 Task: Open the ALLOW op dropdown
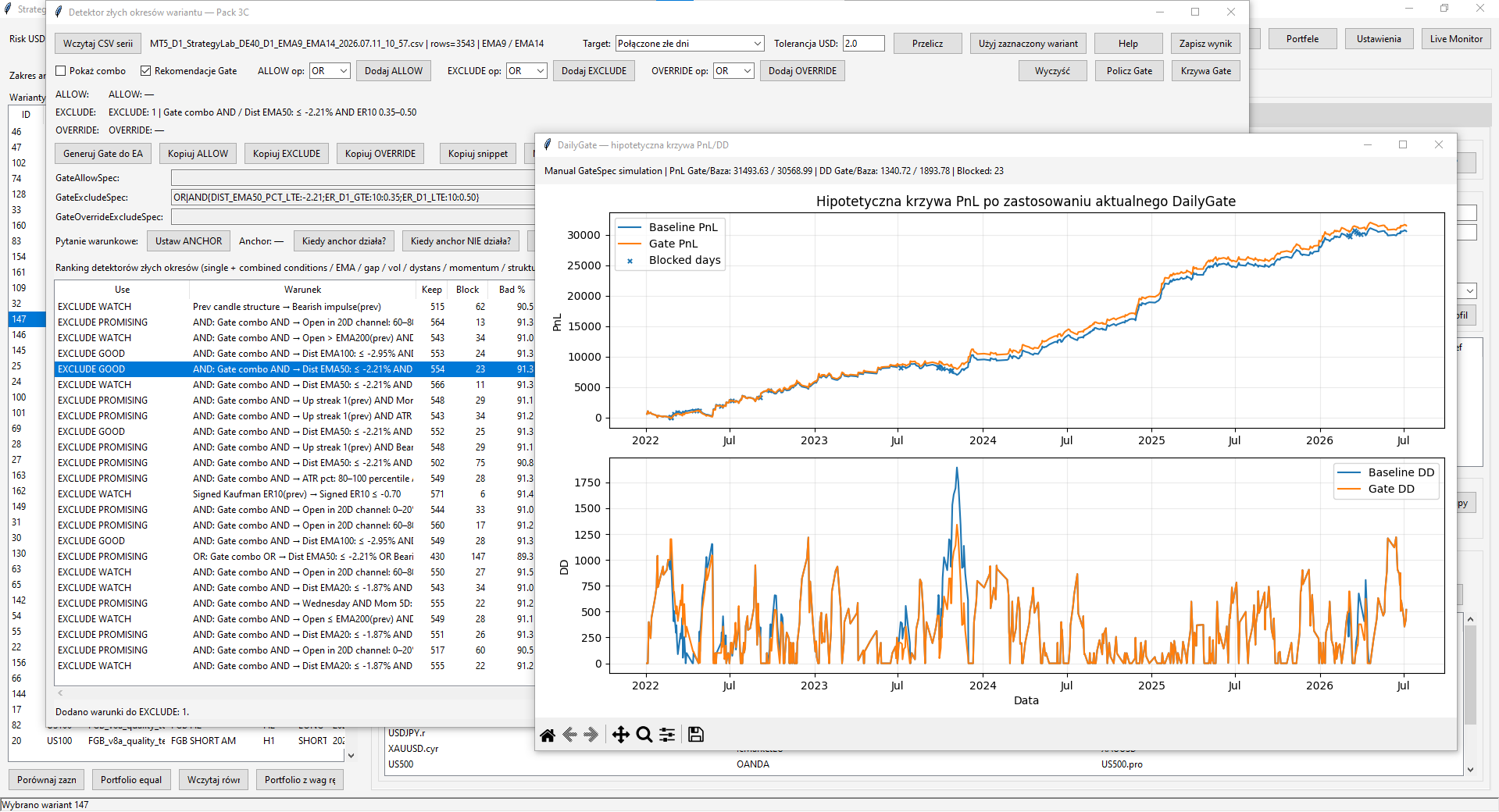[x=330, y=71]
